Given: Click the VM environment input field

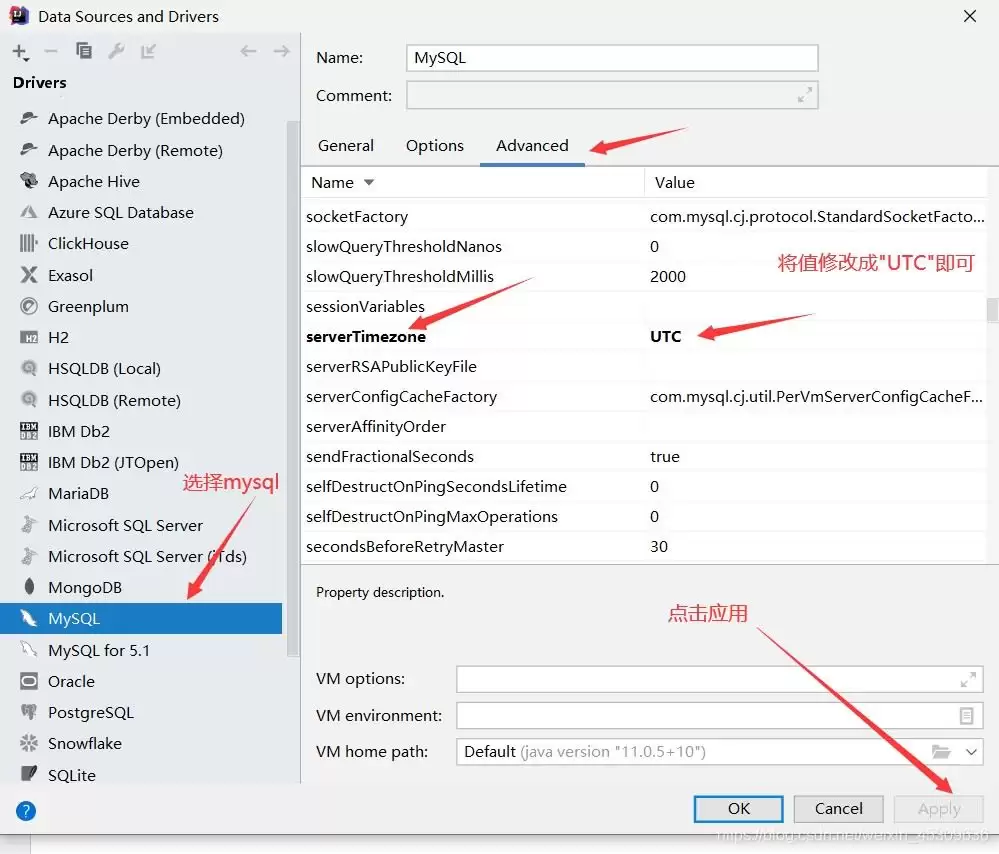Looking at the screenshot, I should click(x=720, y=716).
